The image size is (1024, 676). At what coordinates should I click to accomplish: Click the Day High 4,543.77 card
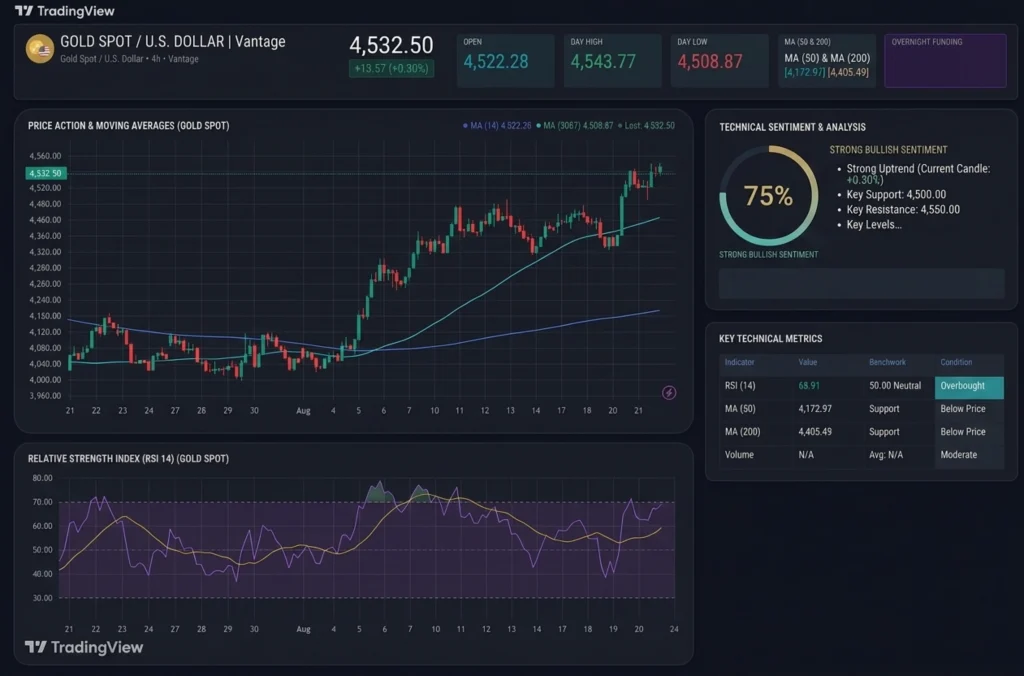[x=613, y=60]
